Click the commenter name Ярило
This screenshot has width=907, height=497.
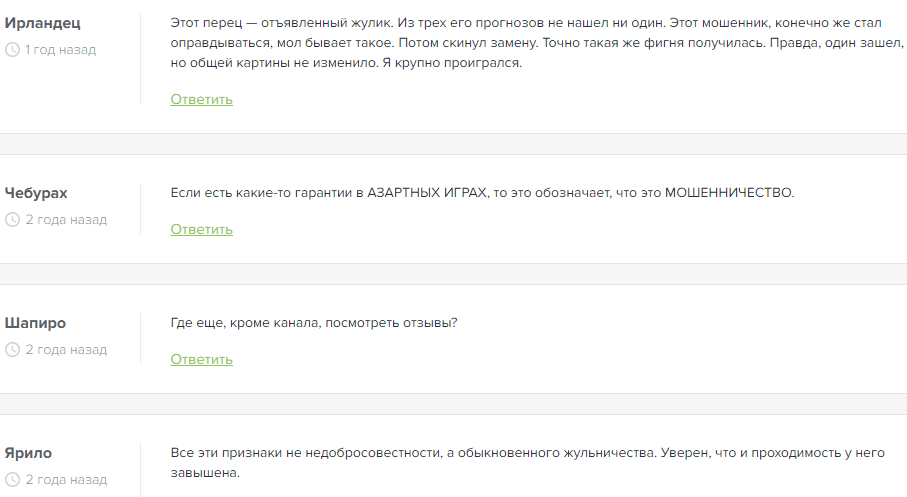pos(28,453)
